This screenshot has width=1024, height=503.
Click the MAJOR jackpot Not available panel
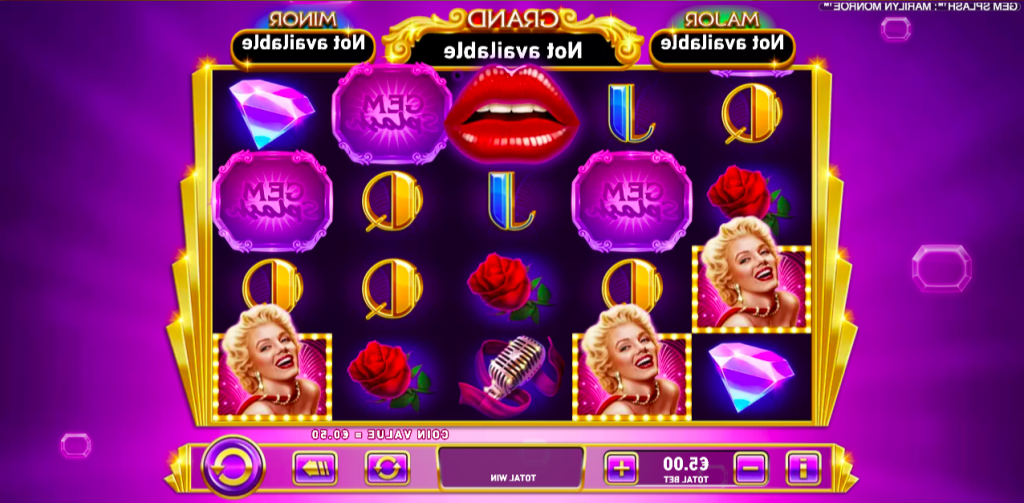click(x=722, y=46)
